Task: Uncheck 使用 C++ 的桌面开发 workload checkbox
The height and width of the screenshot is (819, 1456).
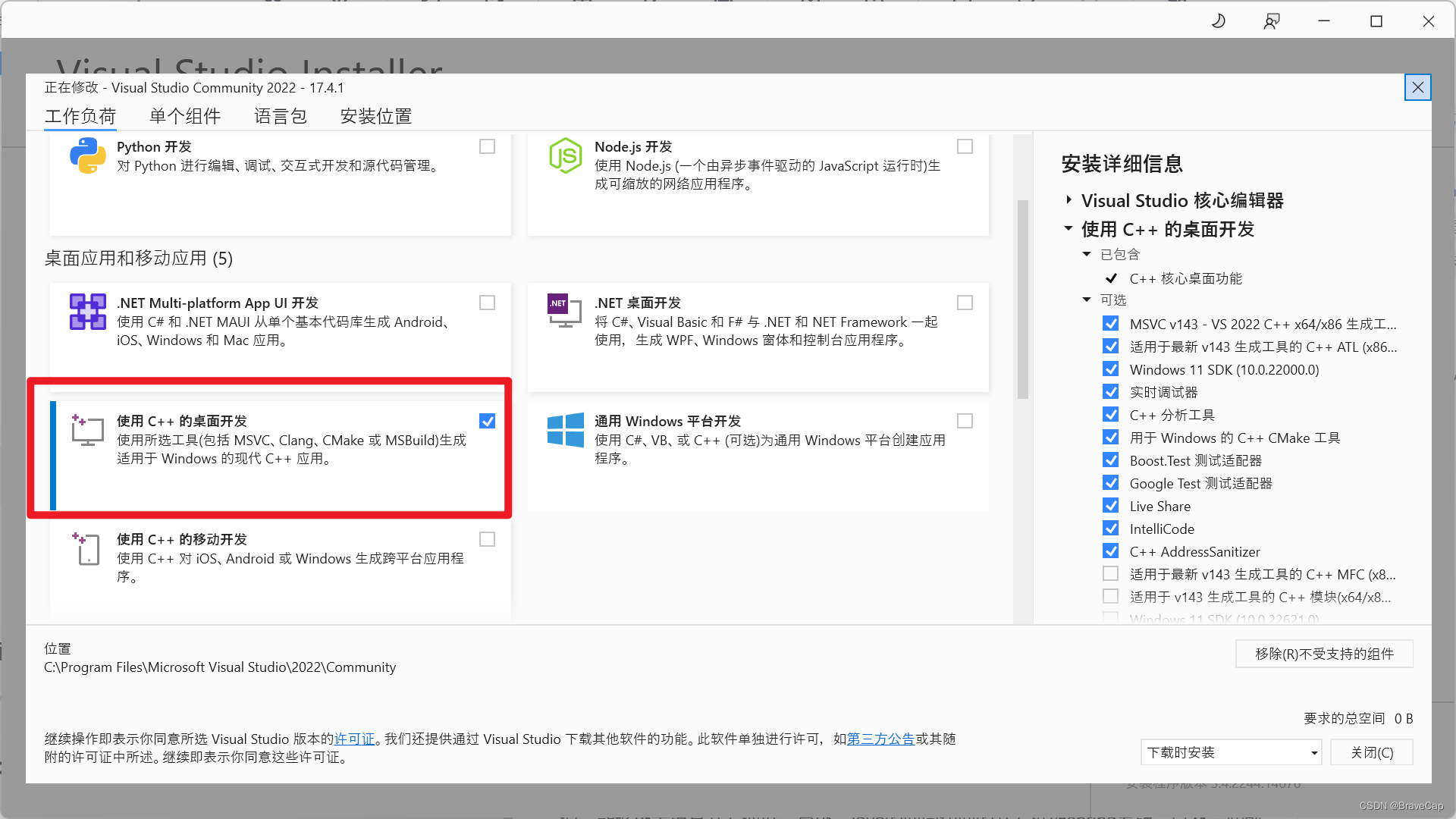Action: (x=488, y=421)
